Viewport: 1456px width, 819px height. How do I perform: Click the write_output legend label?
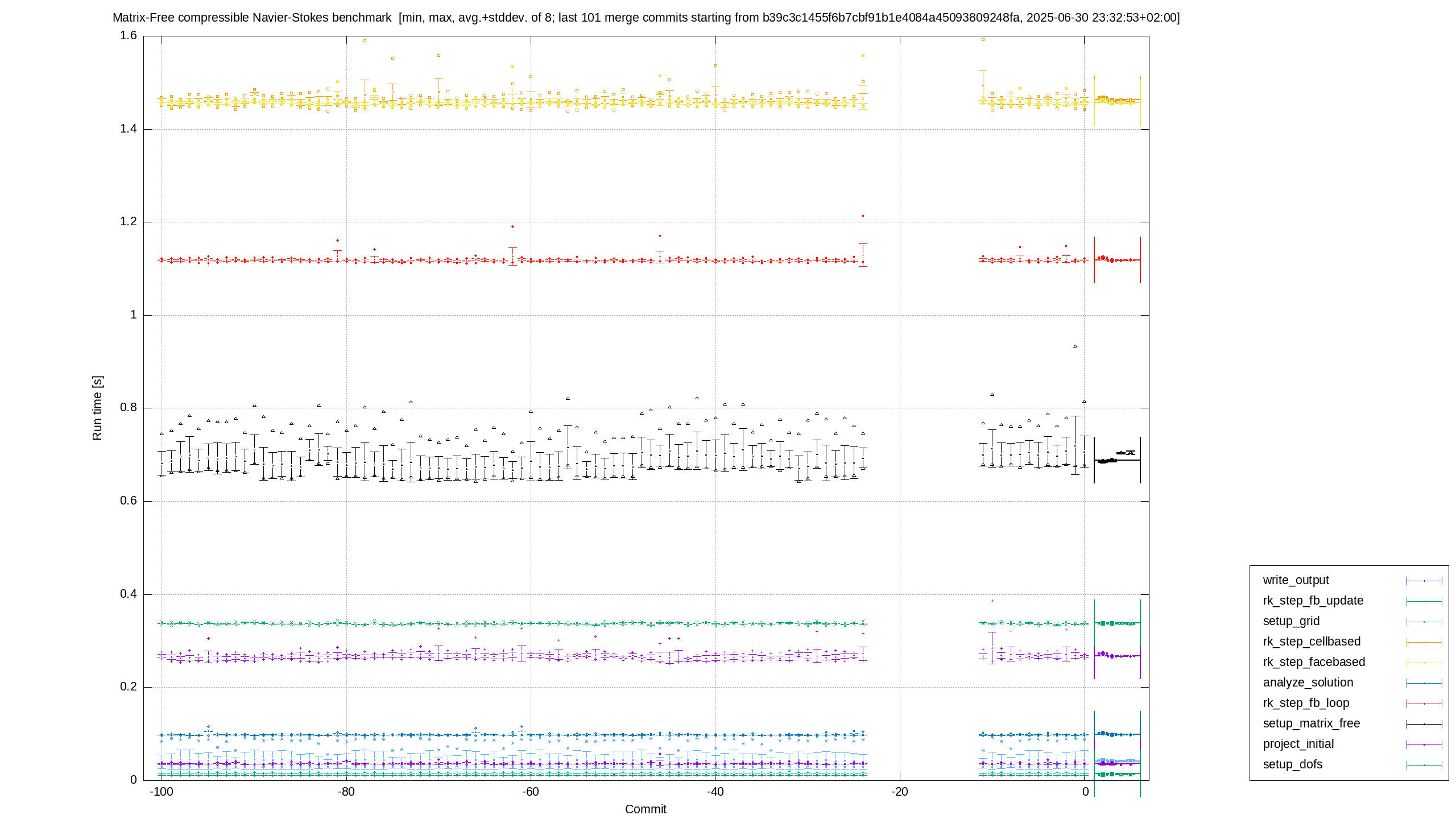(1296, 580)
